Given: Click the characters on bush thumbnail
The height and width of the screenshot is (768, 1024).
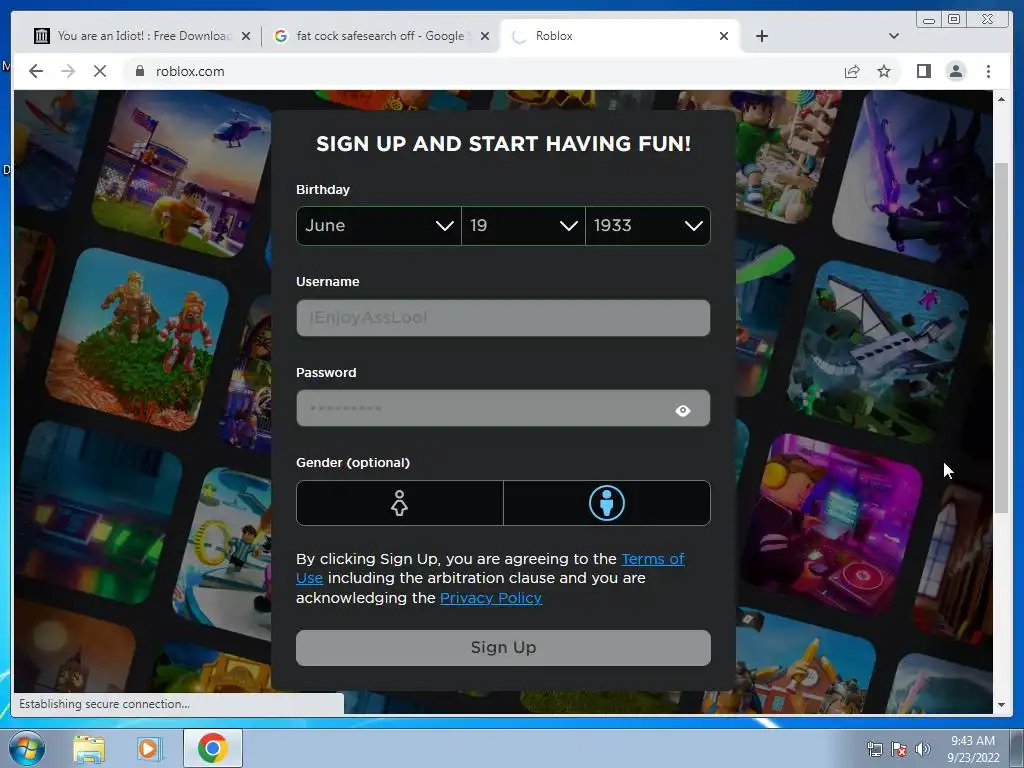Looking at the screenshot, I should [x=137, y=340].
